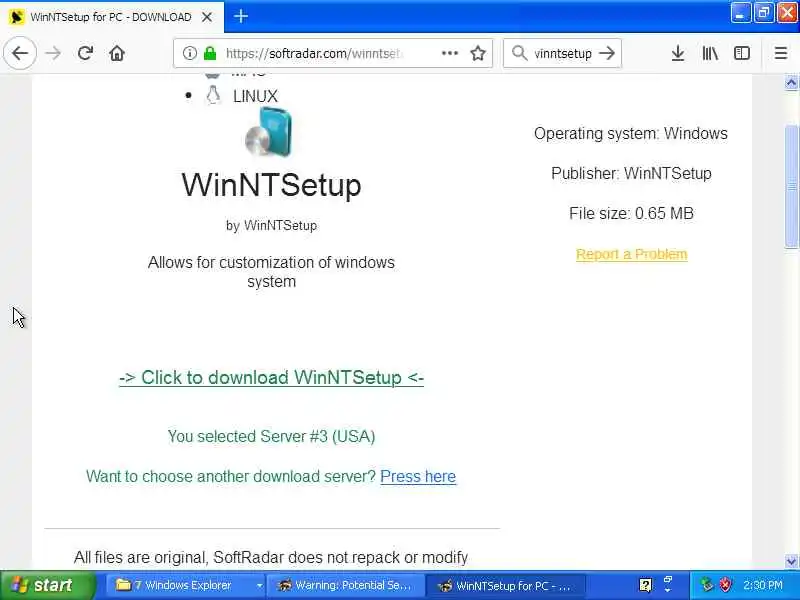Click the restore desktop toolbar icon
The image size is (800, 600).
click(668, 581)
